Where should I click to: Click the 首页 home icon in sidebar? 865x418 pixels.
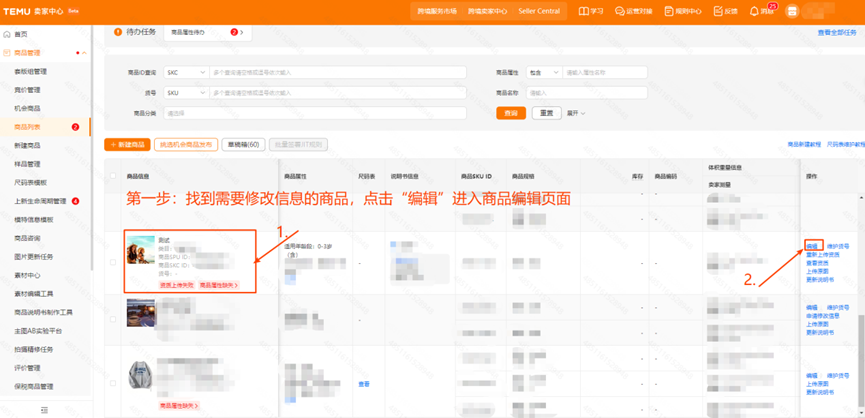(7, 34)
